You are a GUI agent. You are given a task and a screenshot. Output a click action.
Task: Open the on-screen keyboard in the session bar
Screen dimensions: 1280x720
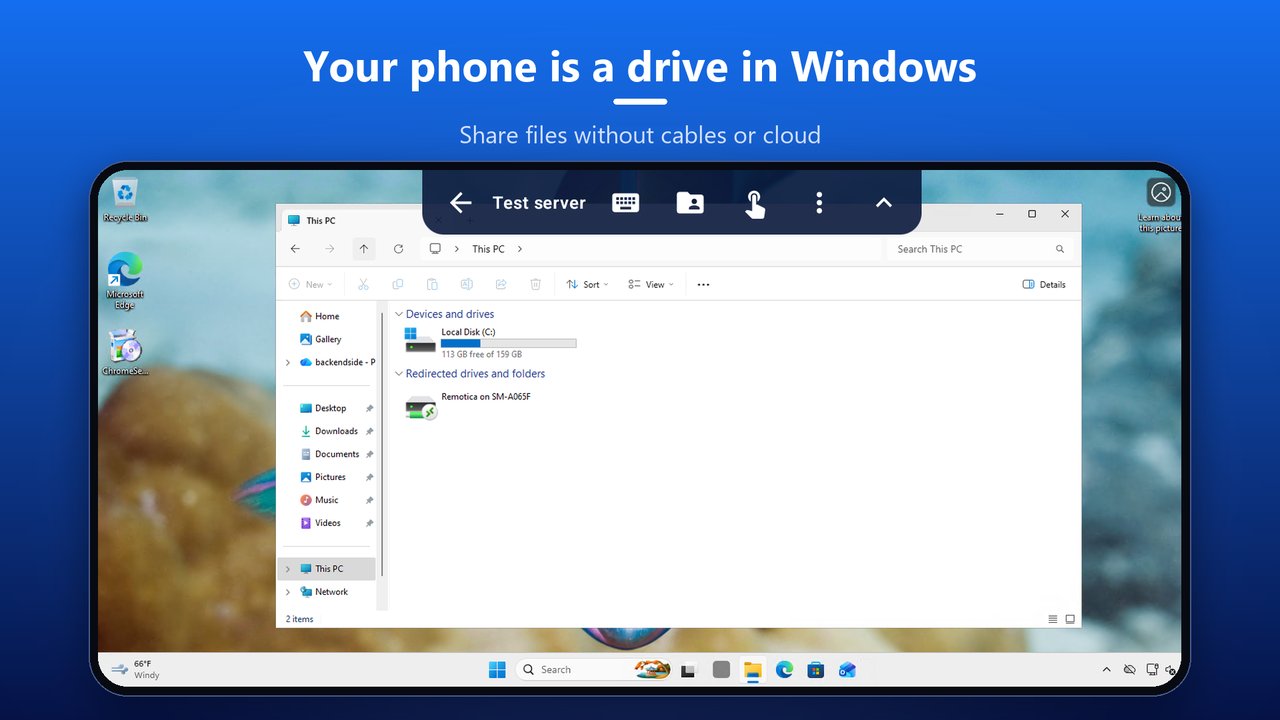pyautogui.click(x=626, y=203)
